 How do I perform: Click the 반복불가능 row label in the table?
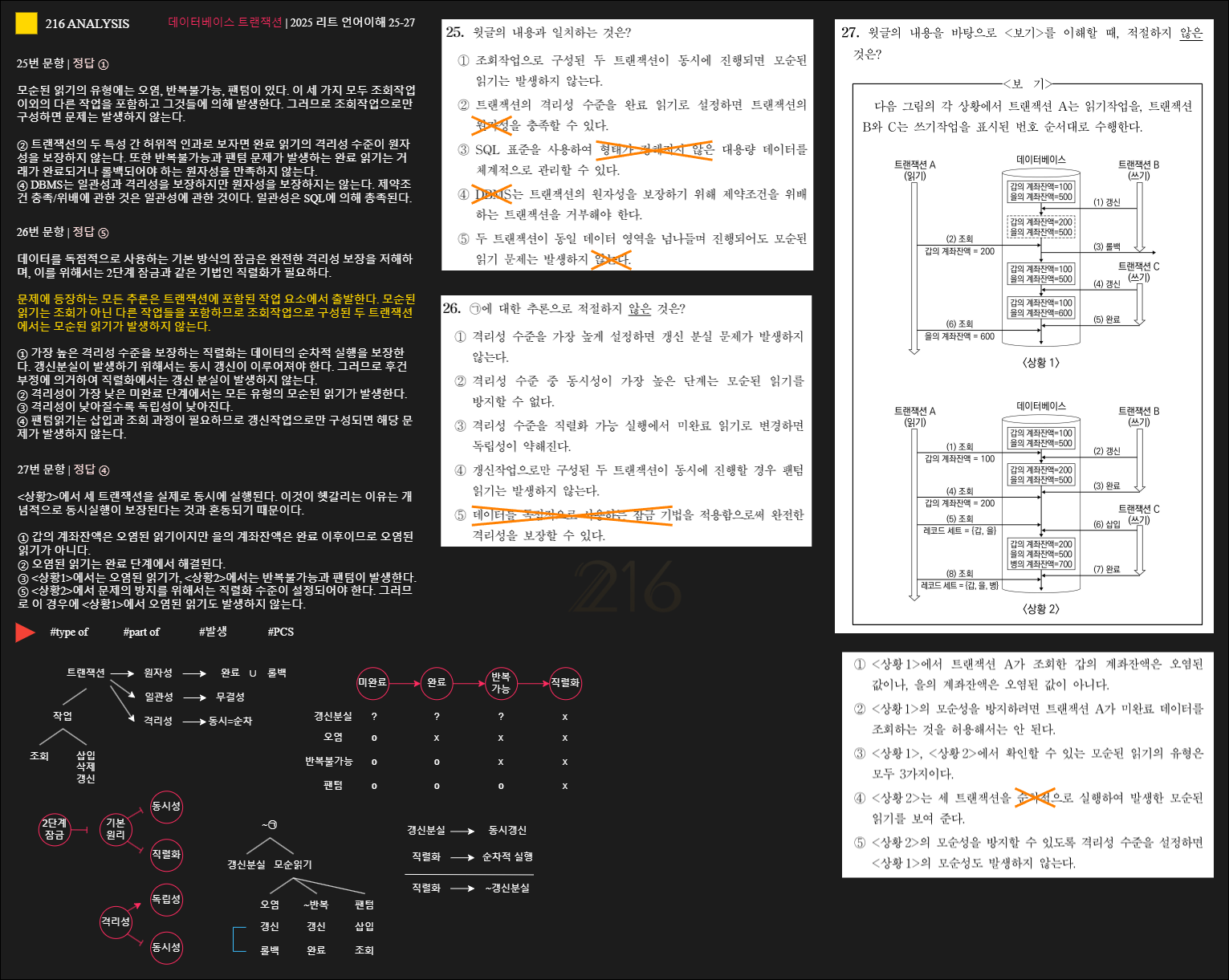(x=328, y=761)
